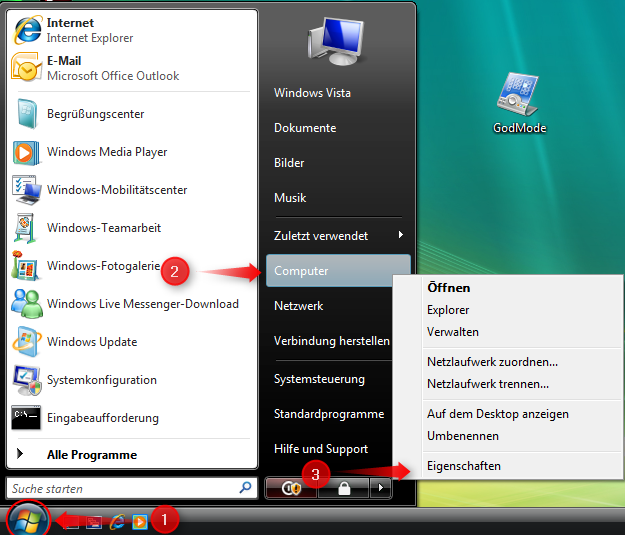
Task: Click Verbindung herstellen
Action: [x=332, y=341]
